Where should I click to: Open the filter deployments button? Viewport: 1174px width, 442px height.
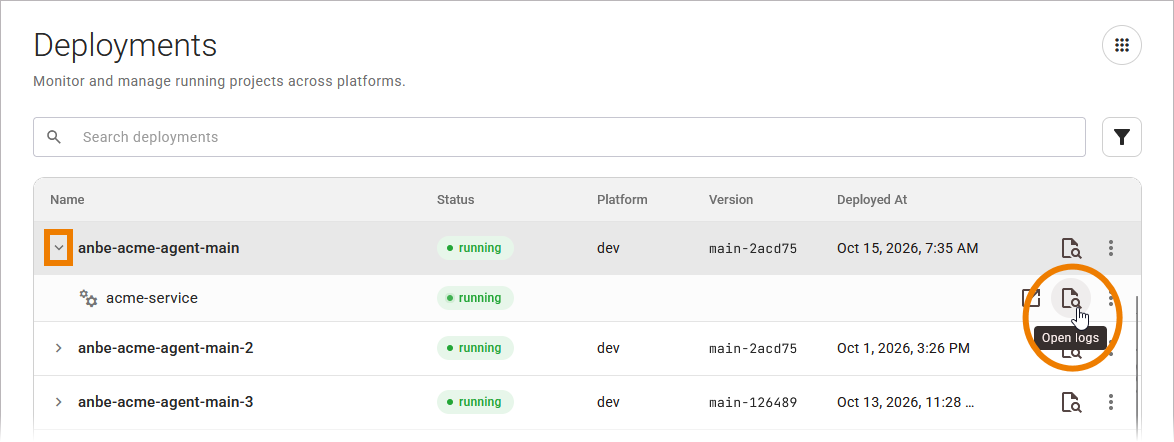tap(1122, 137)
